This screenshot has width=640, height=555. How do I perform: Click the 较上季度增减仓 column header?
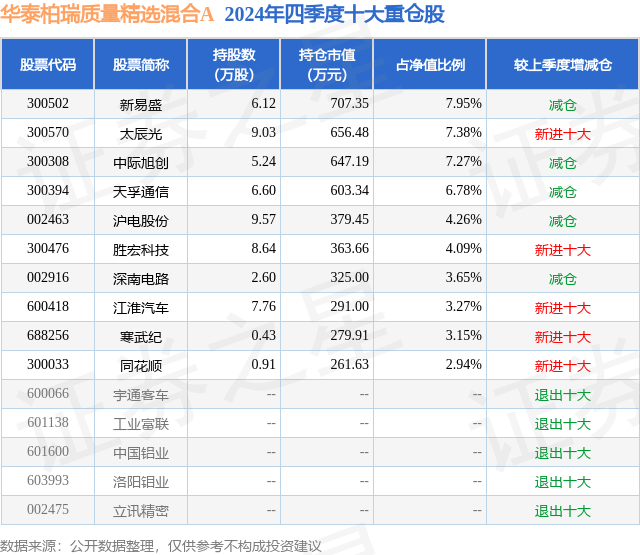(563, 64)
